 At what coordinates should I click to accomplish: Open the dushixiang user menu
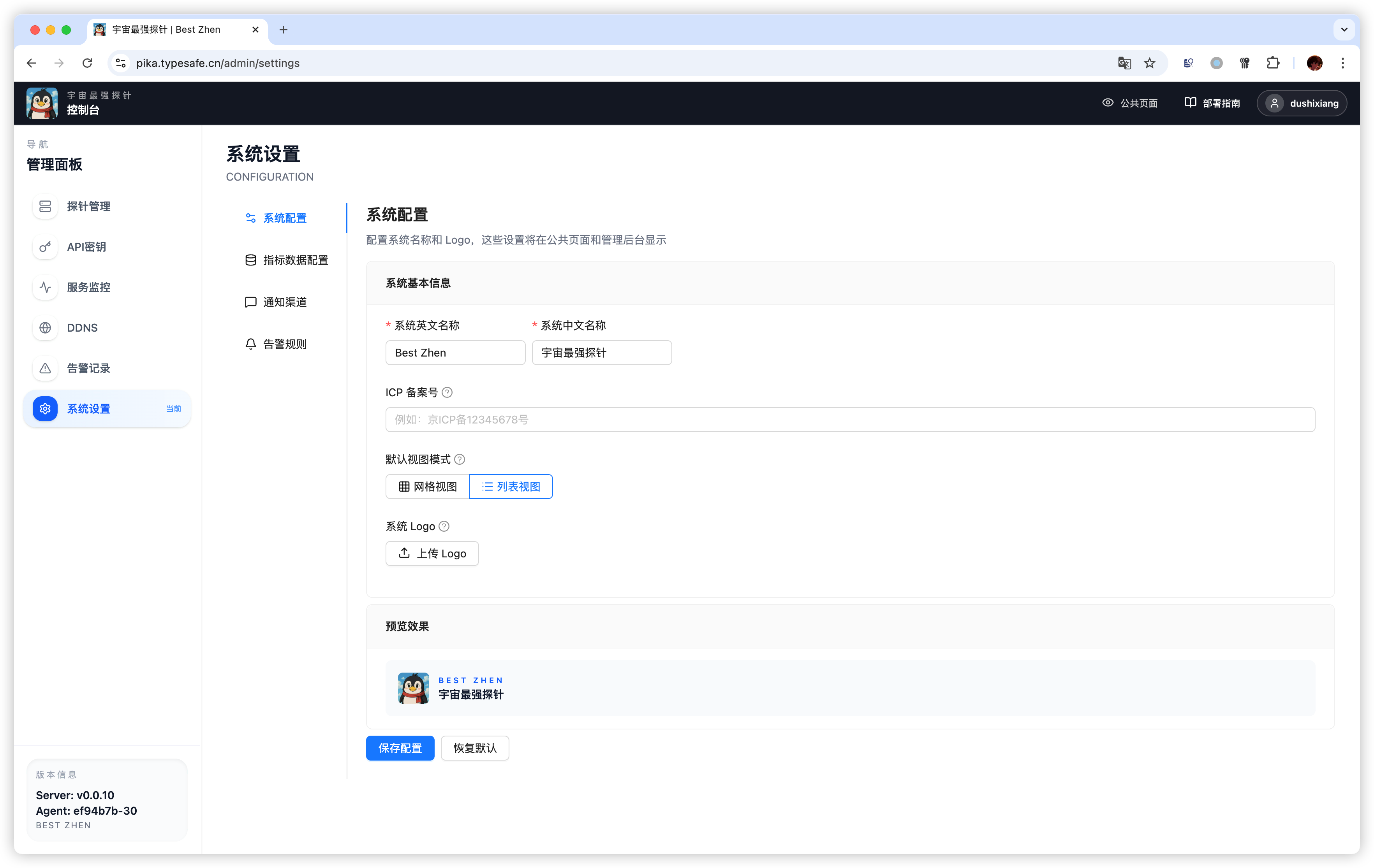click(x=1302, y=103)
